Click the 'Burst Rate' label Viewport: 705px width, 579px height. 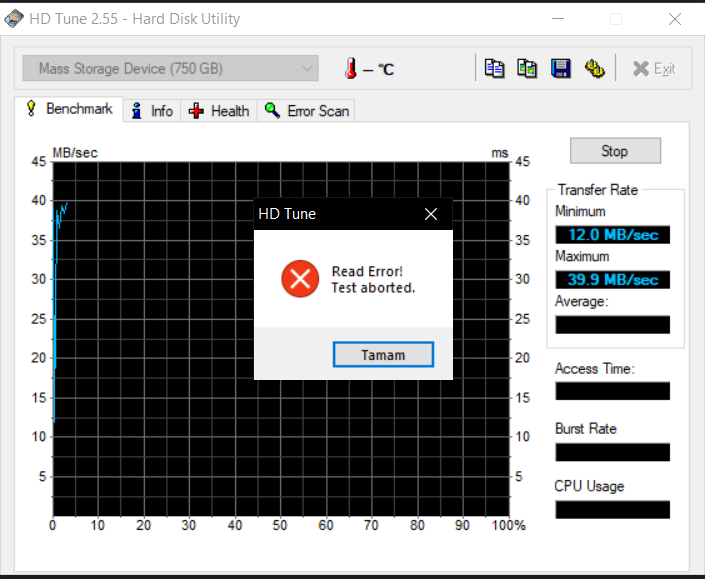tap(585, 429)
